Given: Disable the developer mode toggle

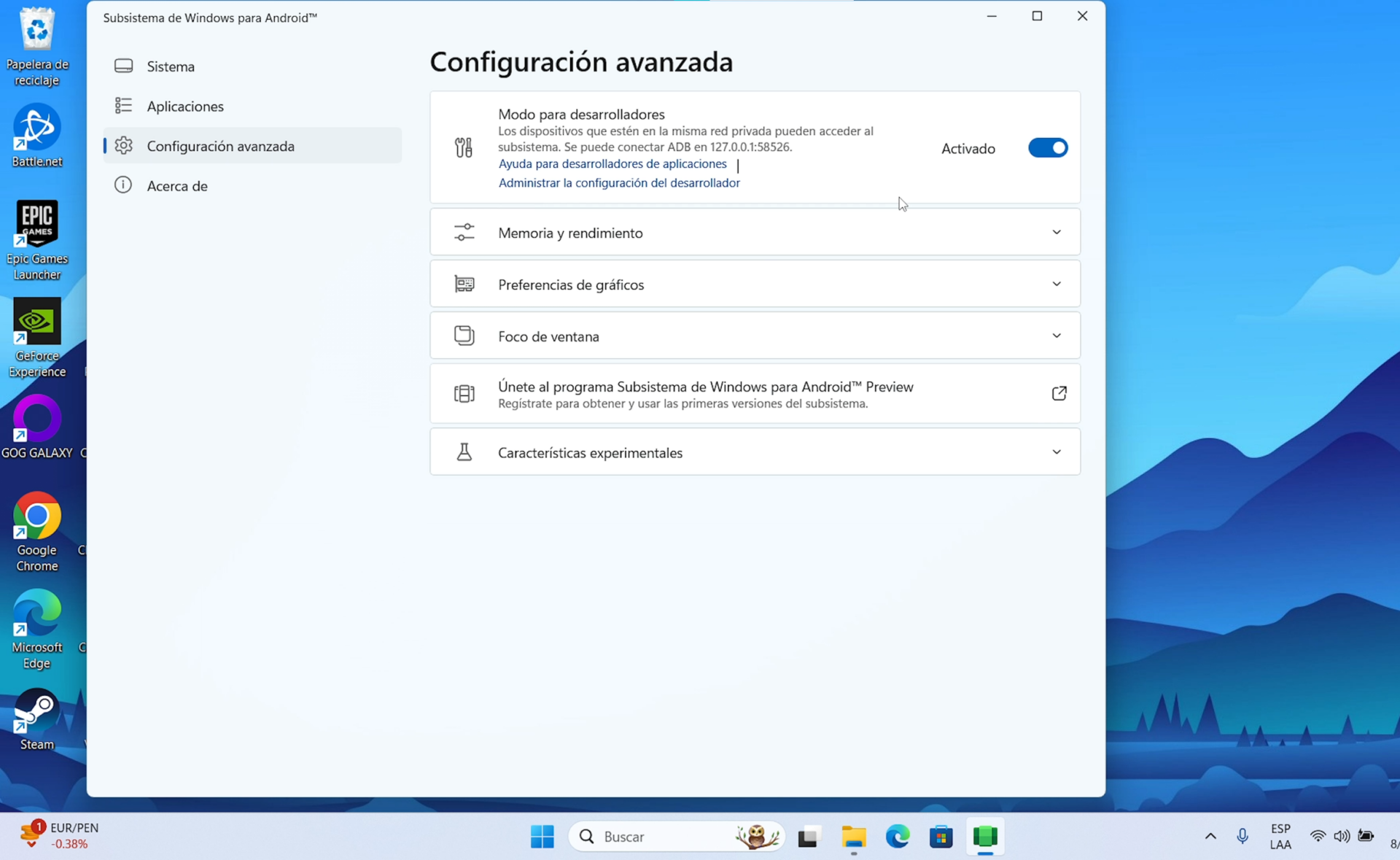Looking at the screenshot, I should [x=1048, y=148].
